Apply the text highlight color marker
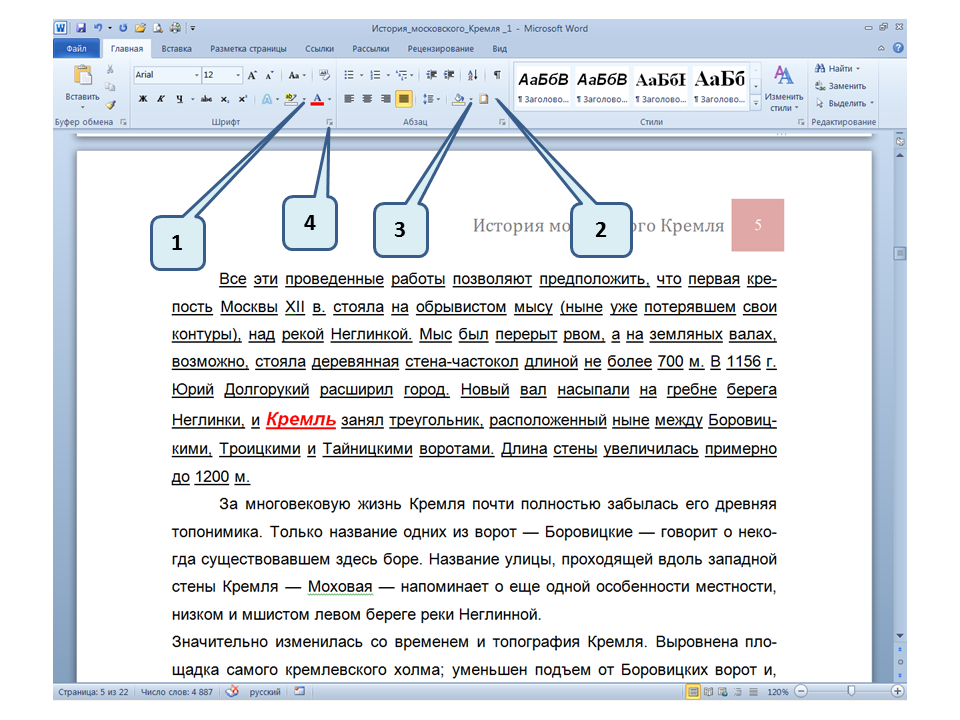This screenshot has width=960, height=720. click(x=290, y=99)
